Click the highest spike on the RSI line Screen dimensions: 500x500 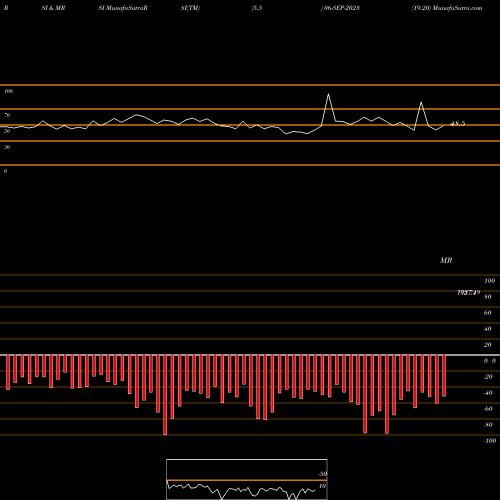click(329, 95)
